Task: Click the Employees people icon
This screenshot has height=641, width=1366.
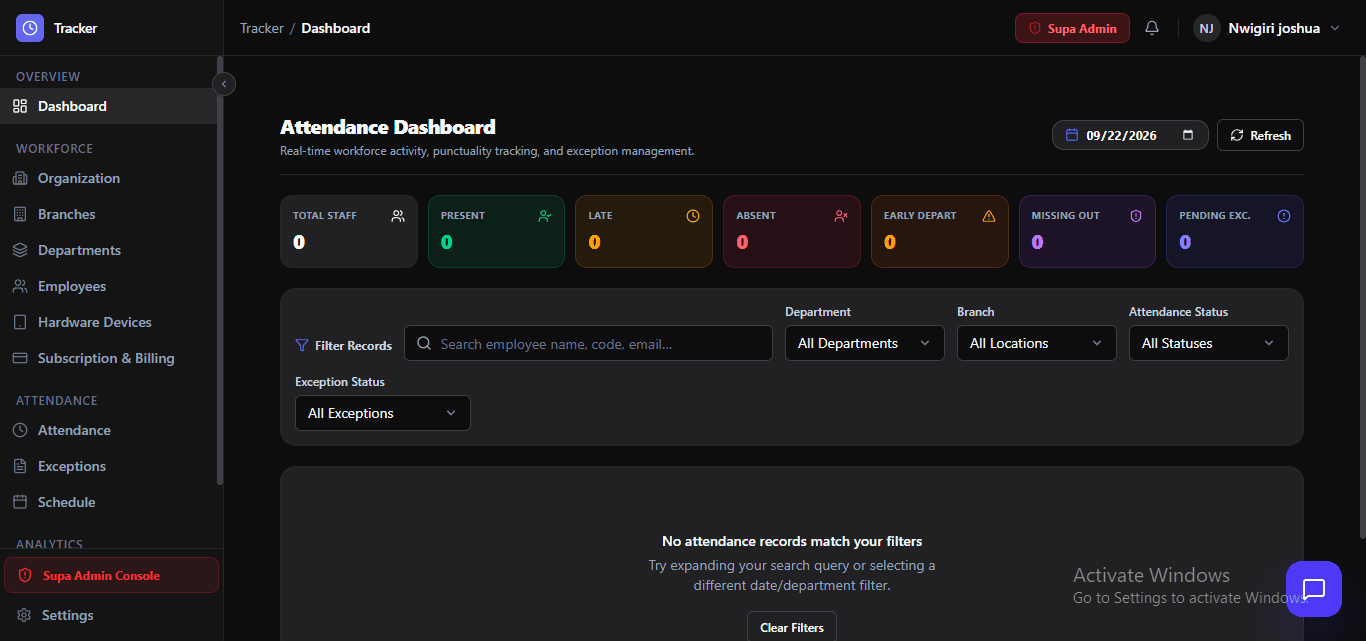Action: 20,286
